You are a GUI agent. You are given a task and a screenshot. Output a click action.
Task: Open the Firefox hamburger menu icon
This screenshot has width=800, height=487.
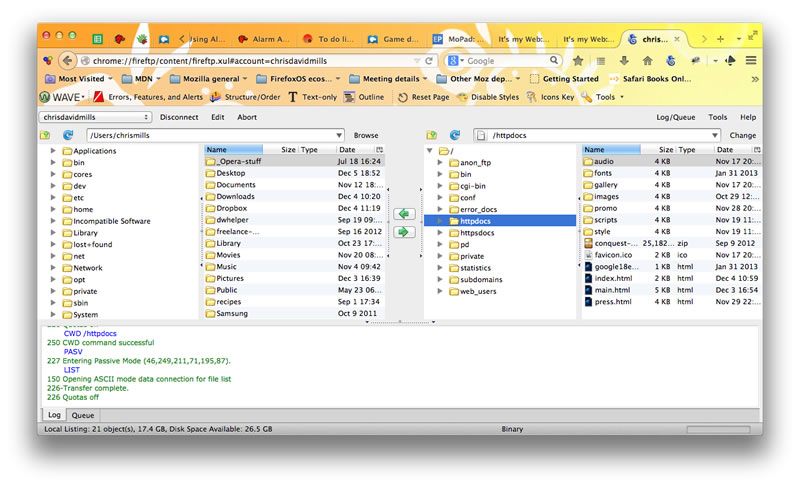(750, 61)
